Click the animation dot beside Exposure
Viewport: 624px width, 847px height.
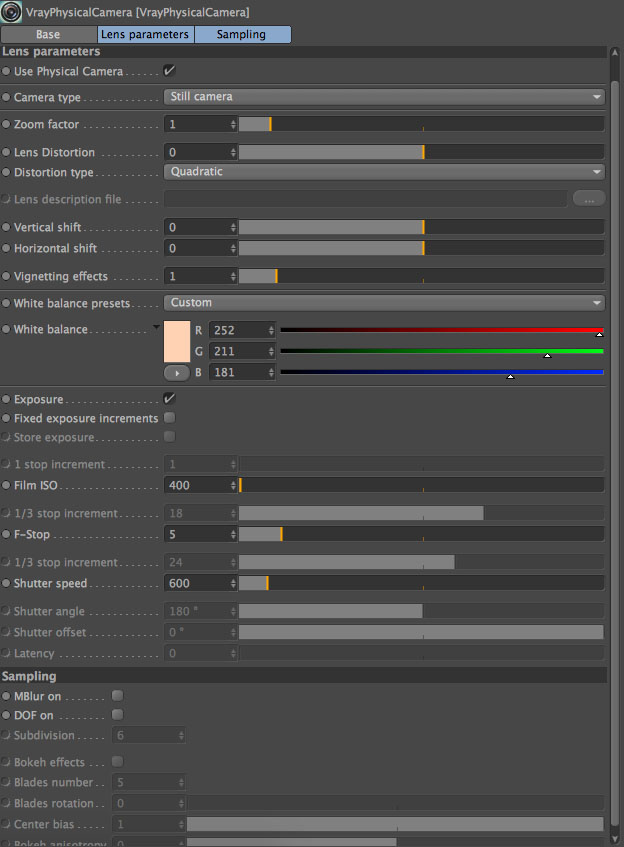6,400
